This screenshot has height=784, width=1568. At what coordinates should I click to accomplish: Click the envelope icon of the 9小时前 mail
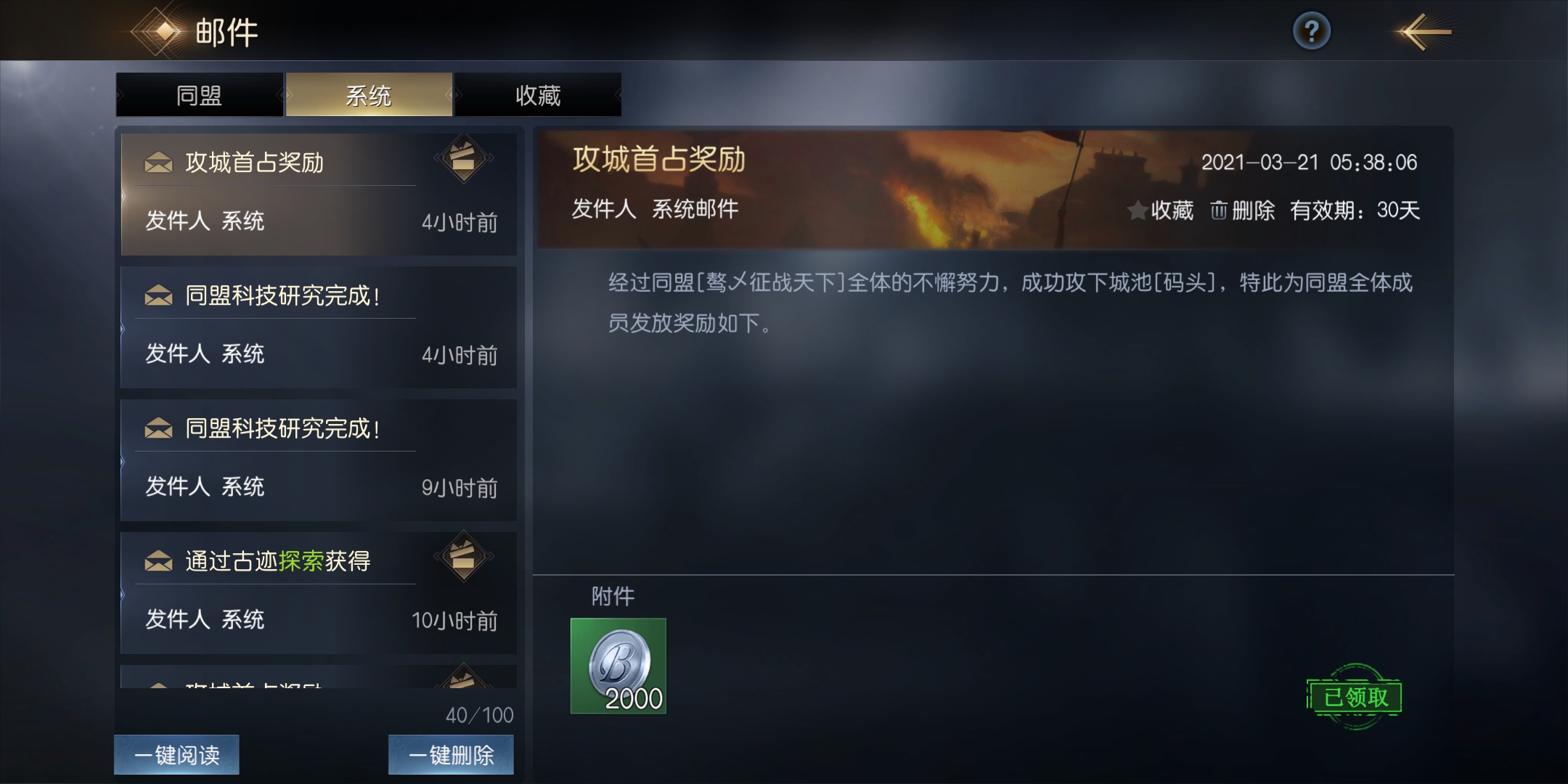(158, 428)
